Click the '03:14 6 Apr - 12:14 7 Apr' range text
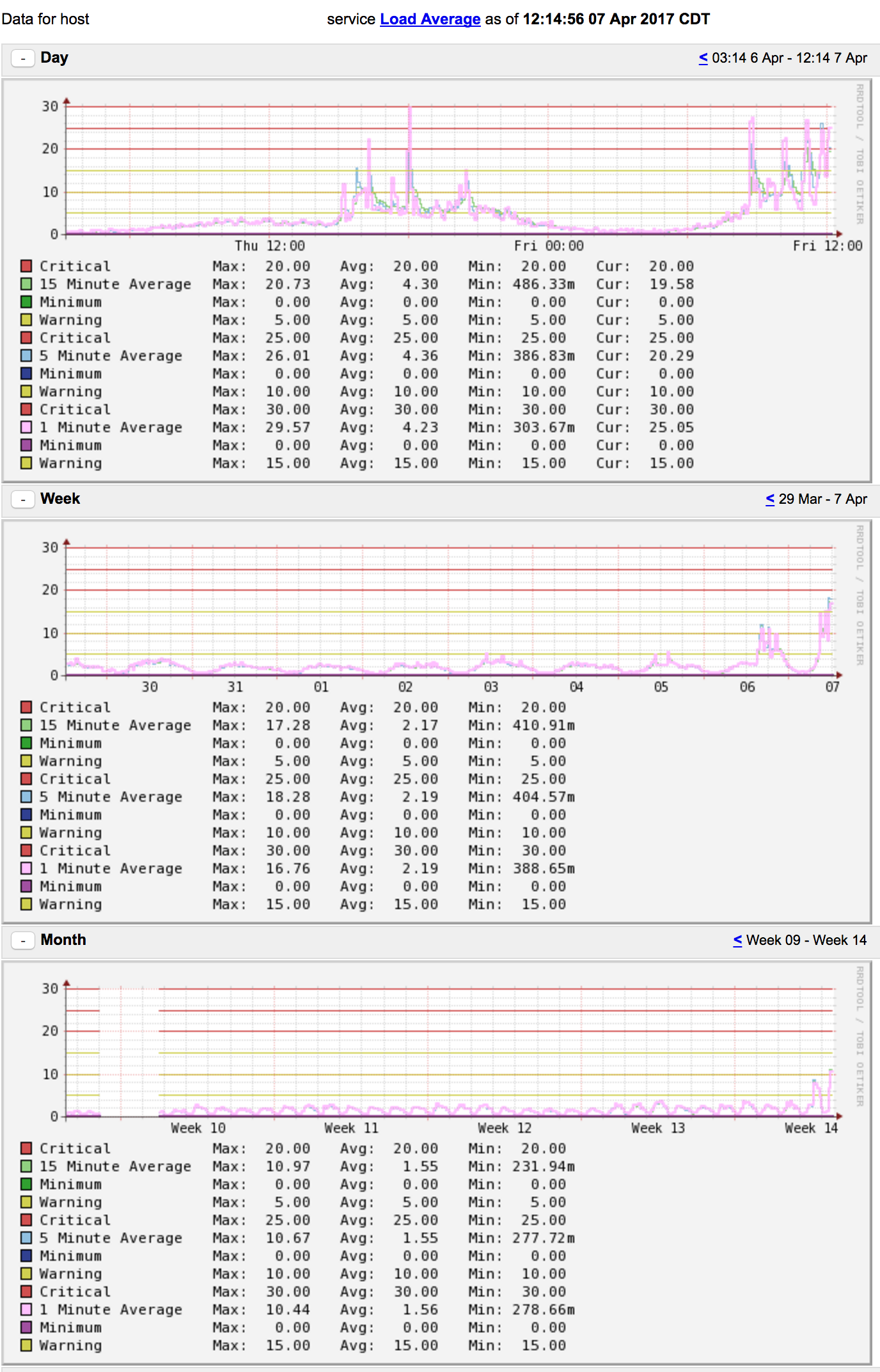Image resolution: width=880 pixels, height=1372 pixels. [790, 58]
